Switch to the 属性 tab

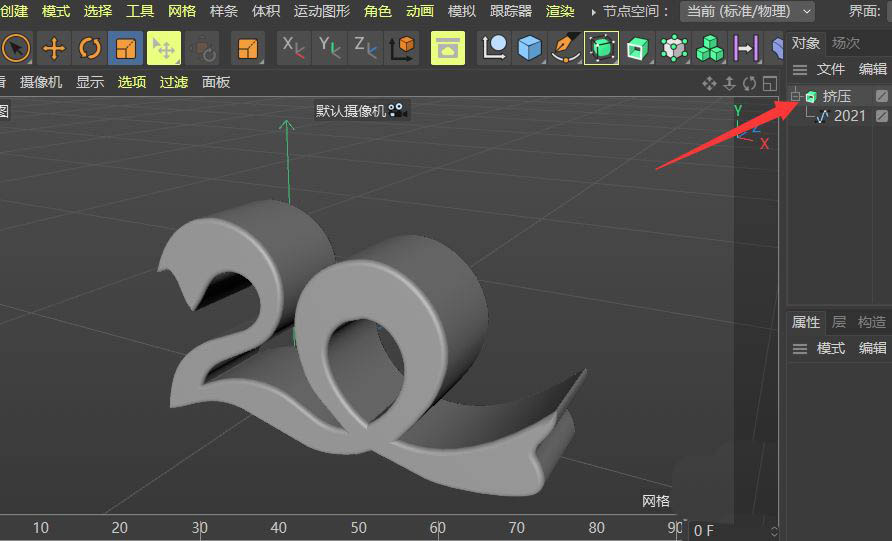806,323
